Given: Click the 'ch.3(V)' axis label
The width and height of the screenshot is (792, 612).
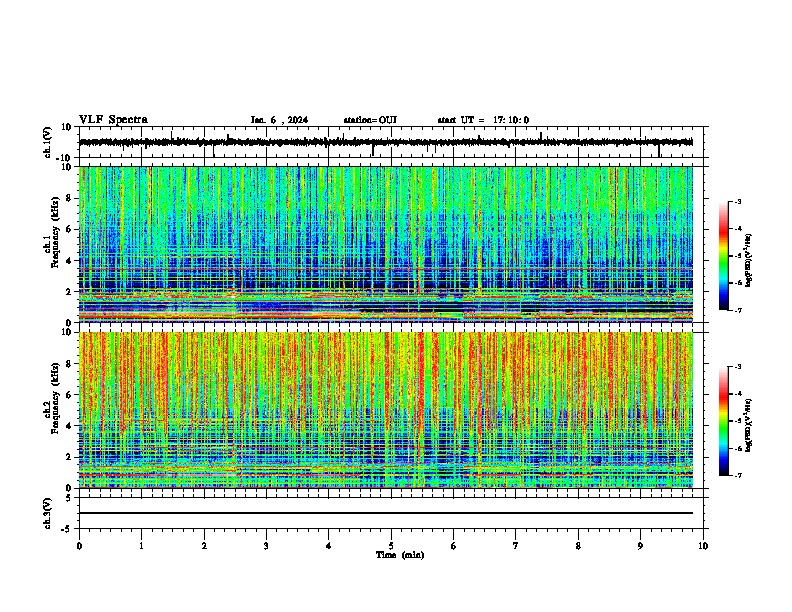Looking at the screenshot, I should 48,513.
